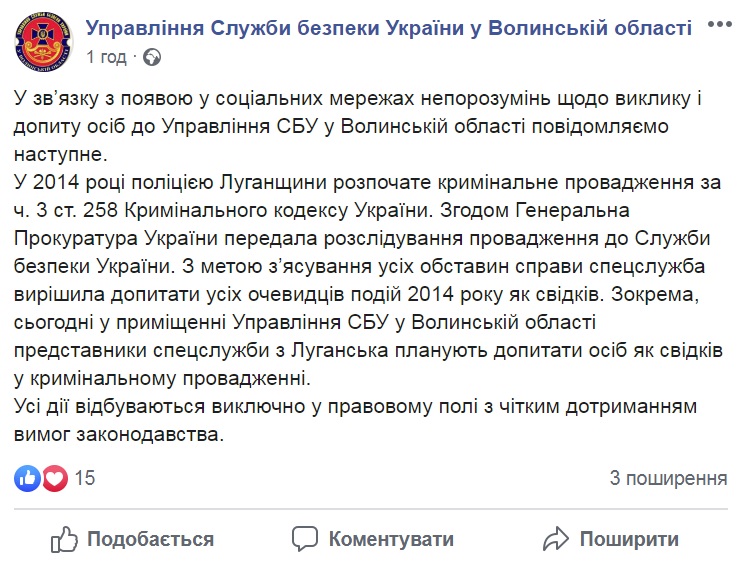
Task: Open the SBU Volyn page avatar emblem
Action: click(x=44, y=43)
